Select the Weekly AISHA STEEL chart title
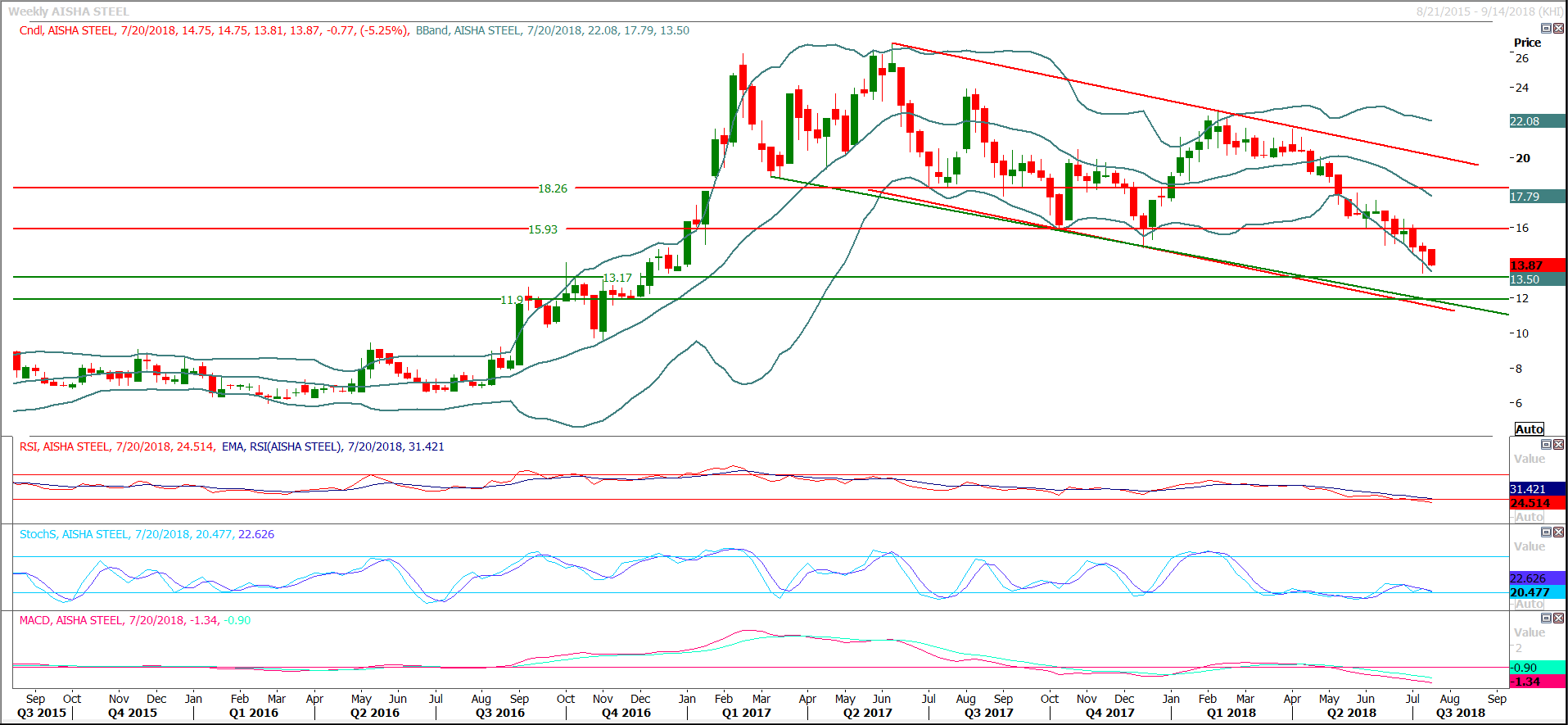The height and width of the screenshot is (725, 1568). coord(69,11)
